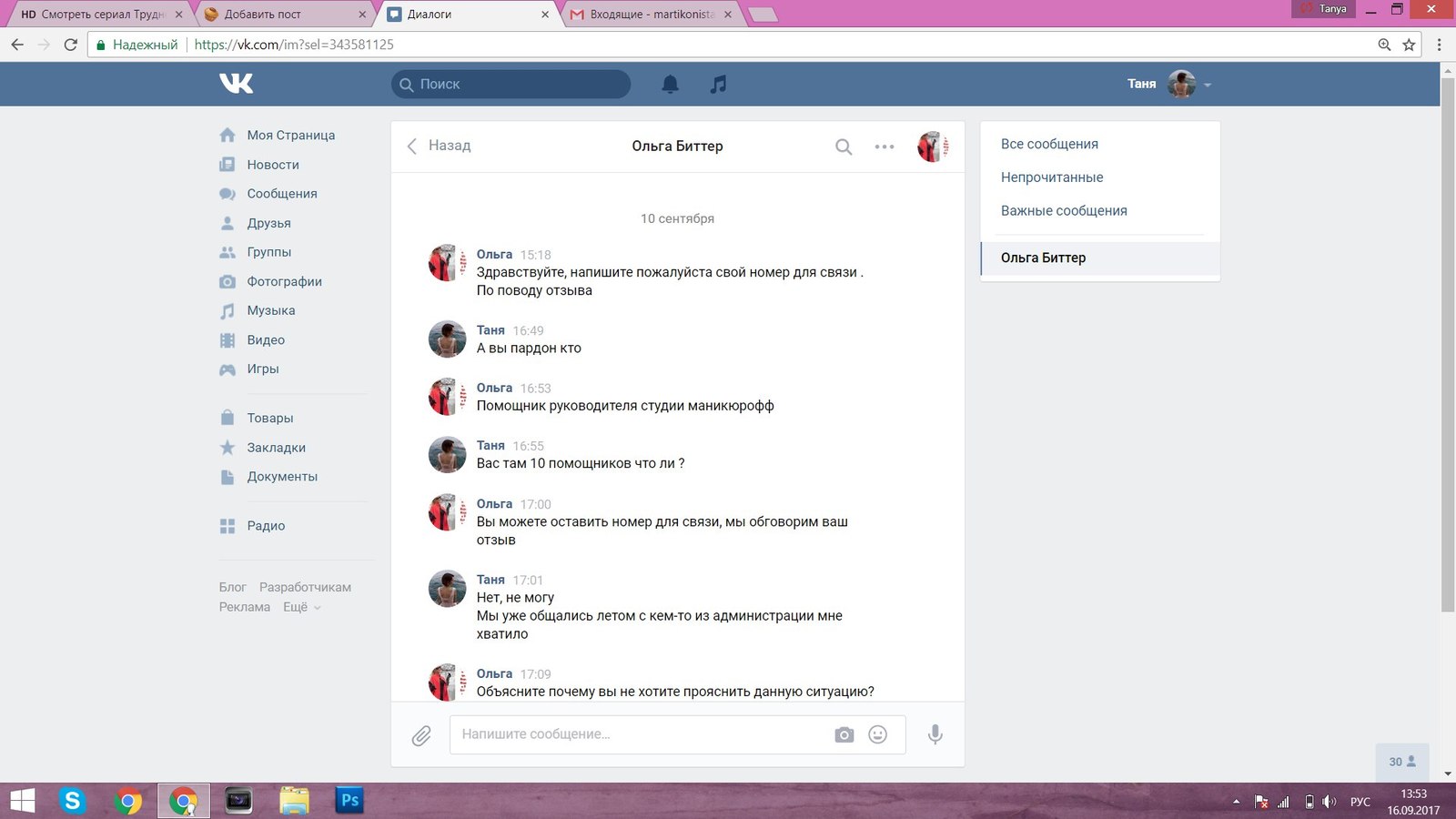The height and width of the screenshot is (819, 1456).
Task: Click the Музыка sidebar icon
Action: pos(227,310)
